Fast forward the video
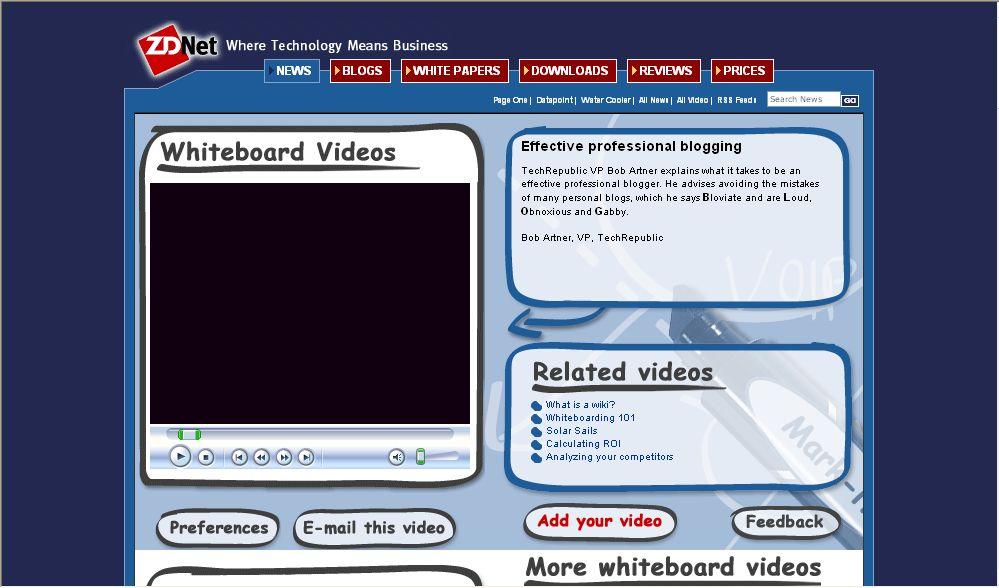This screenshot has height=588, width=999. 284,457
